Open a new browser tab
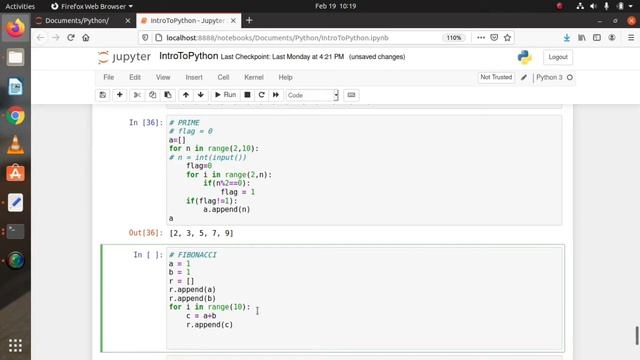640x360 pixels. click(249, 20)
